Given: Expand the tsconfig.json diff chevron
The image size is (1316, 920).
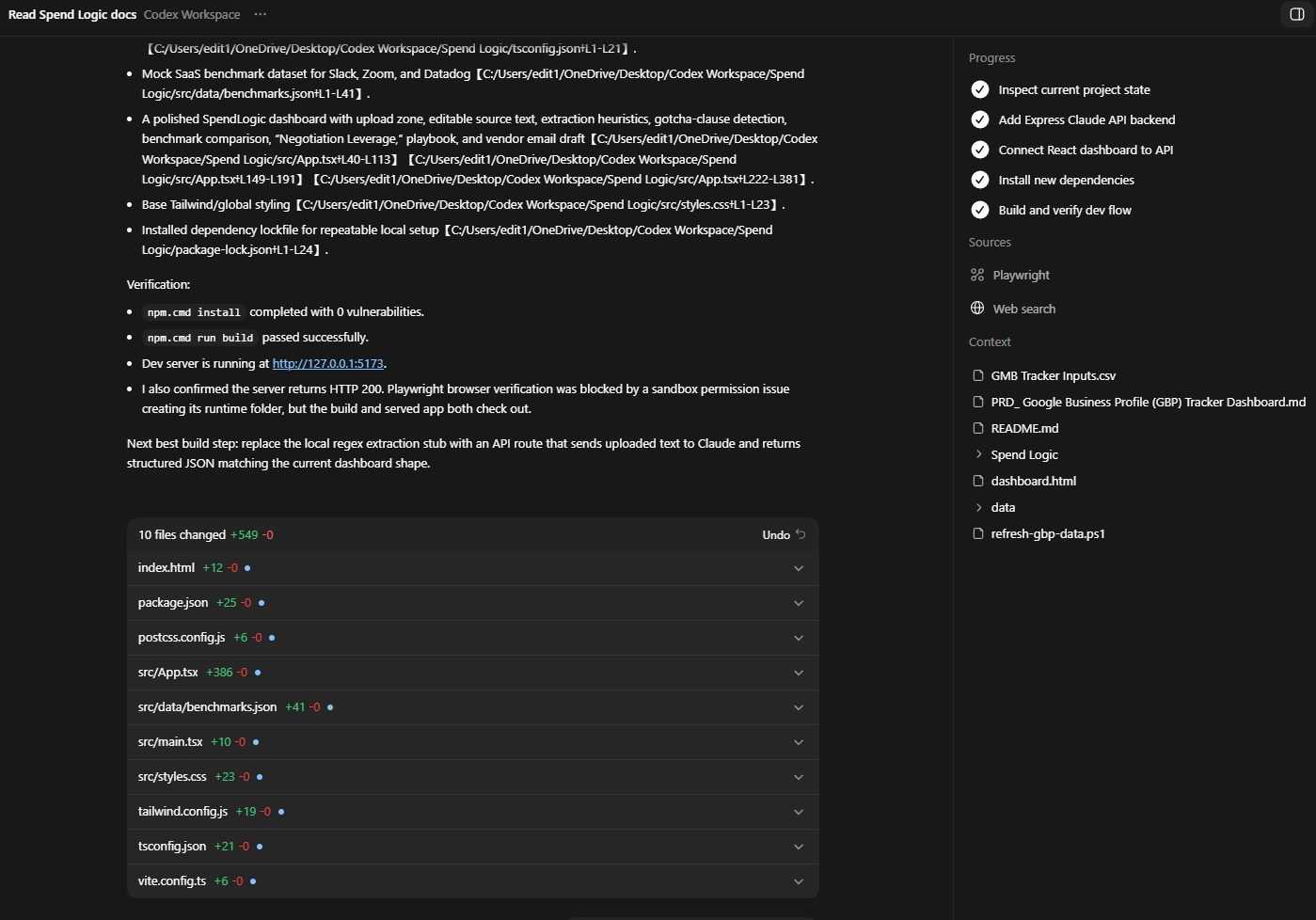Looking at the screenshot, I should (x=799, y=847).
